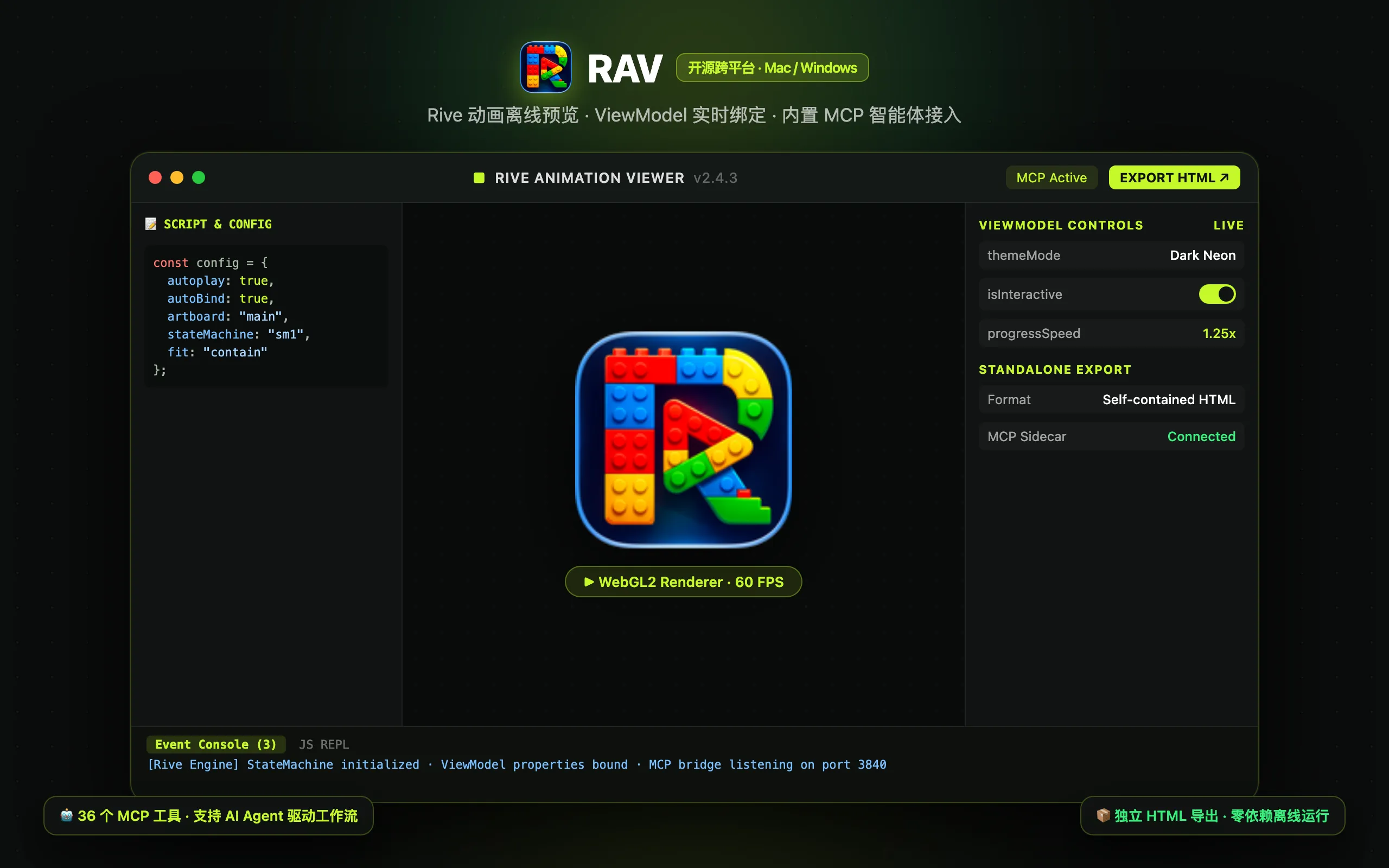Click the code line autoBind: true

(x=221, y=298)
